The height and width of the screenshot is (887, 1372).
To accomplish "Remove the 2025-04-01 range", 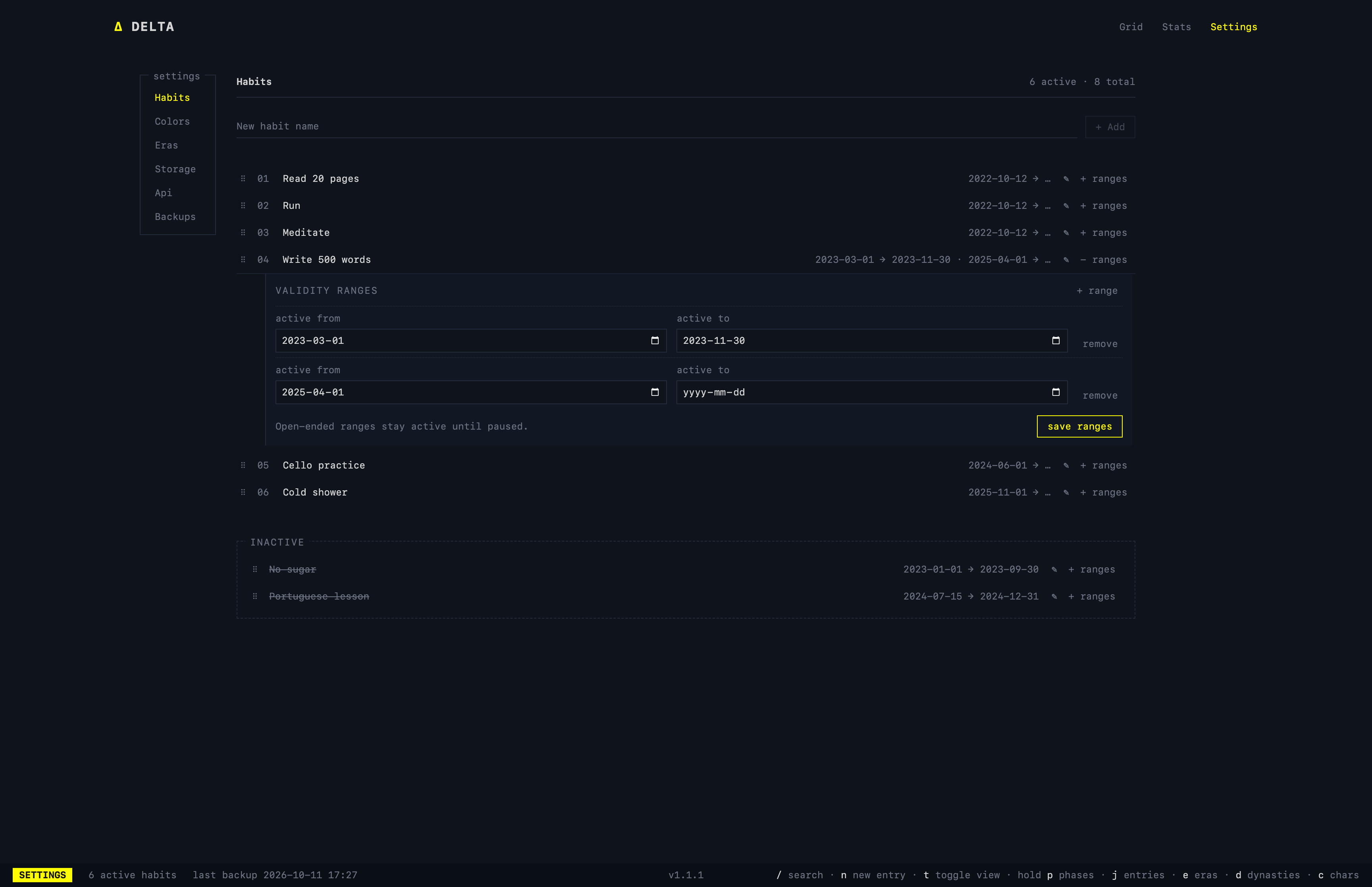I will 1100,396.
